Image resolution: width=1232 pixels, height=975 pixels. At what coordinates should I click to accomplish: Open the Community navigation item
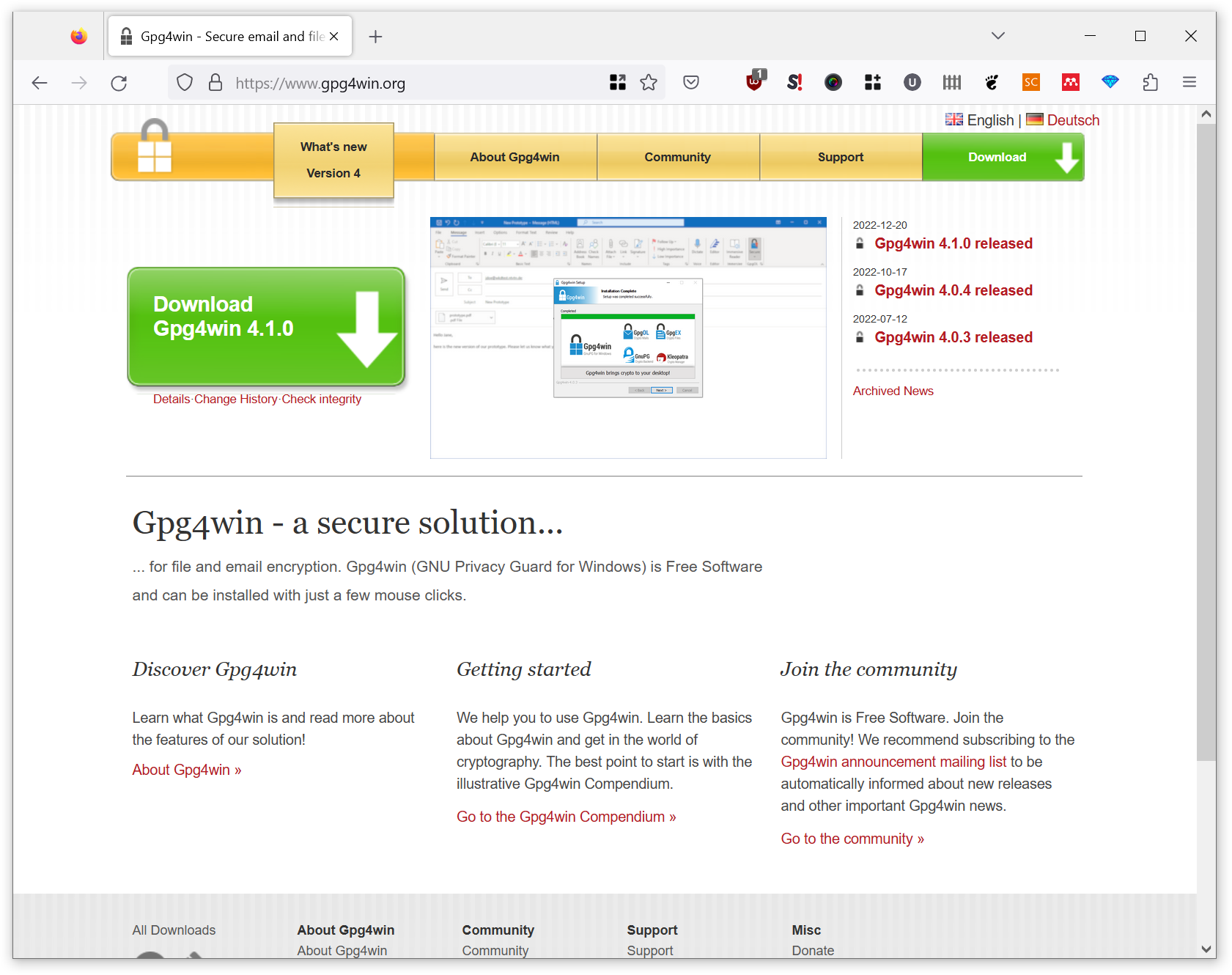click(x=678, y=157)
